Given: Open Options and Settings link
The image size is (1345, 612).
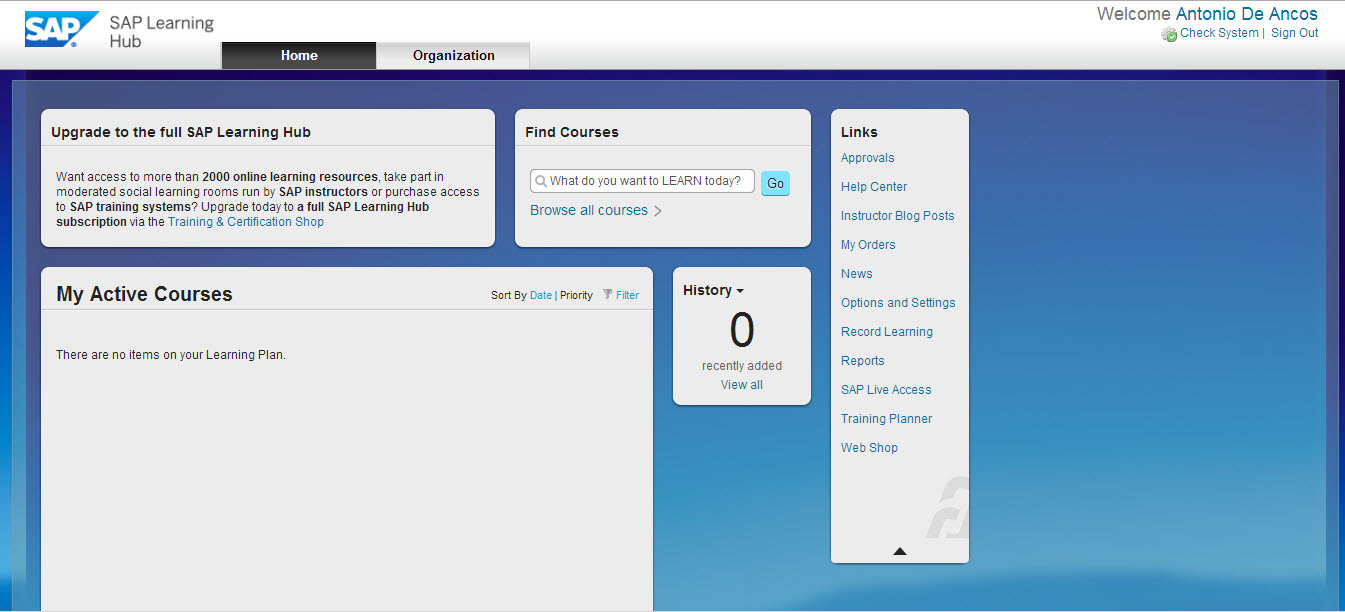Looking at the screenshot, I should tap(898, 303).
